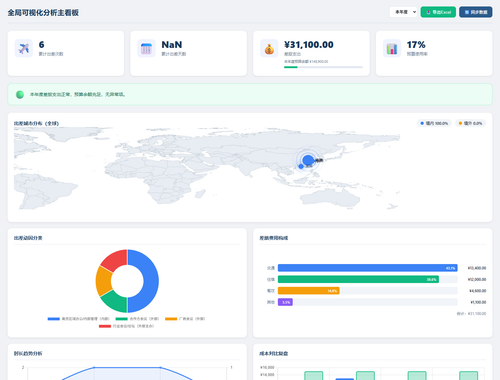This screenshot has width=500, height=380.
Task: Click the ¥4,600.00 amount in the 餐饮 row
Action: coord(478,291)
